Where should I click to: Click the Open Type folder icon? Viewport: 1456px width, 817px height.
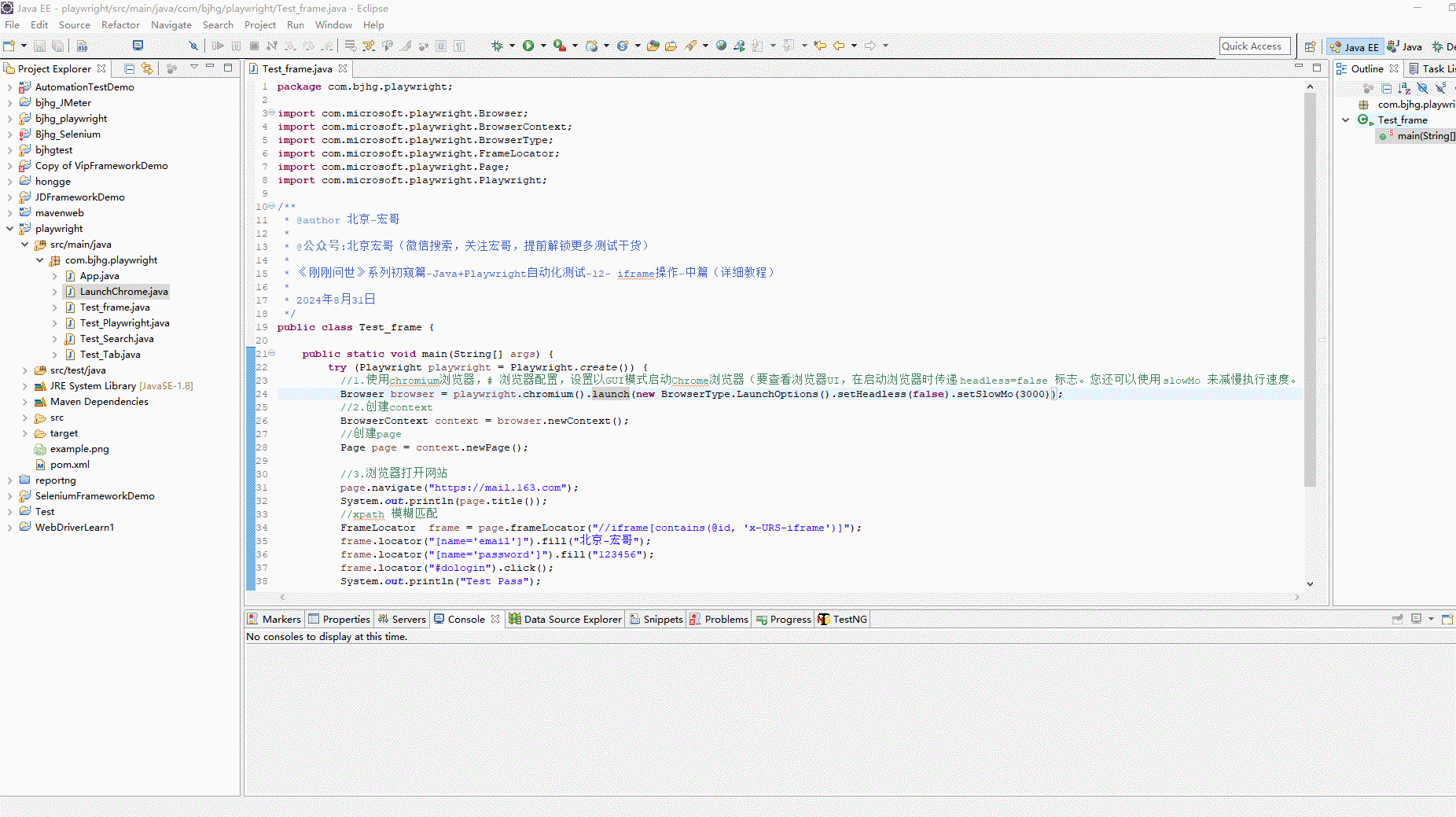point(653,46)
